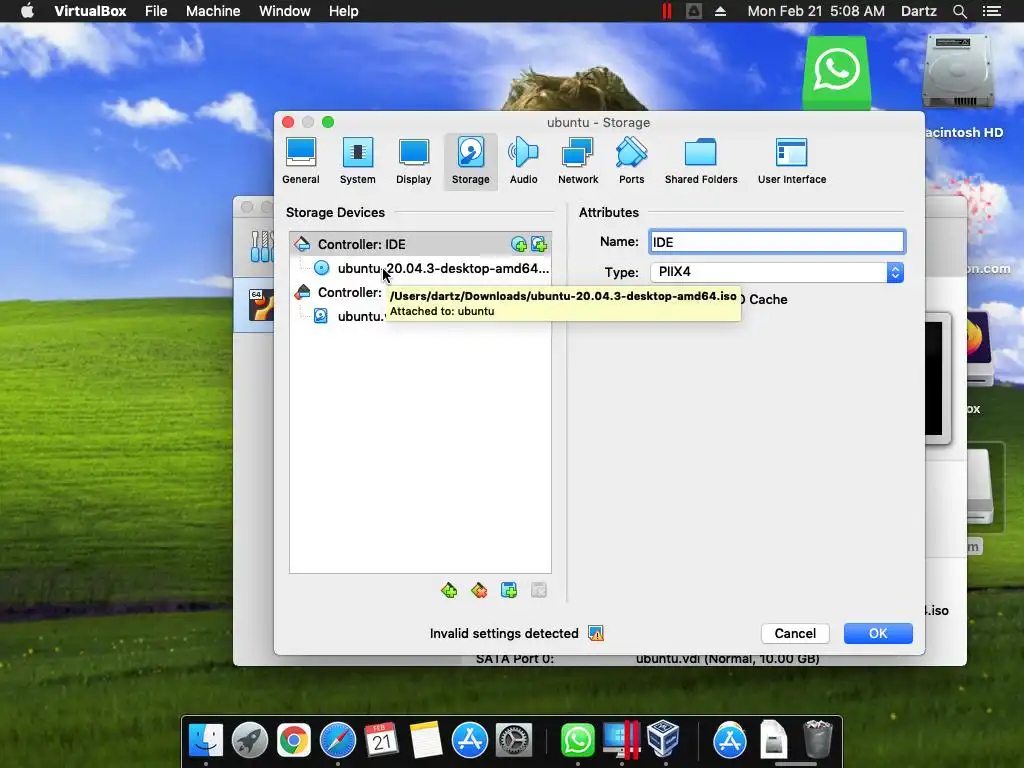Open Launchpad from the Dock

tap(249, 741)
